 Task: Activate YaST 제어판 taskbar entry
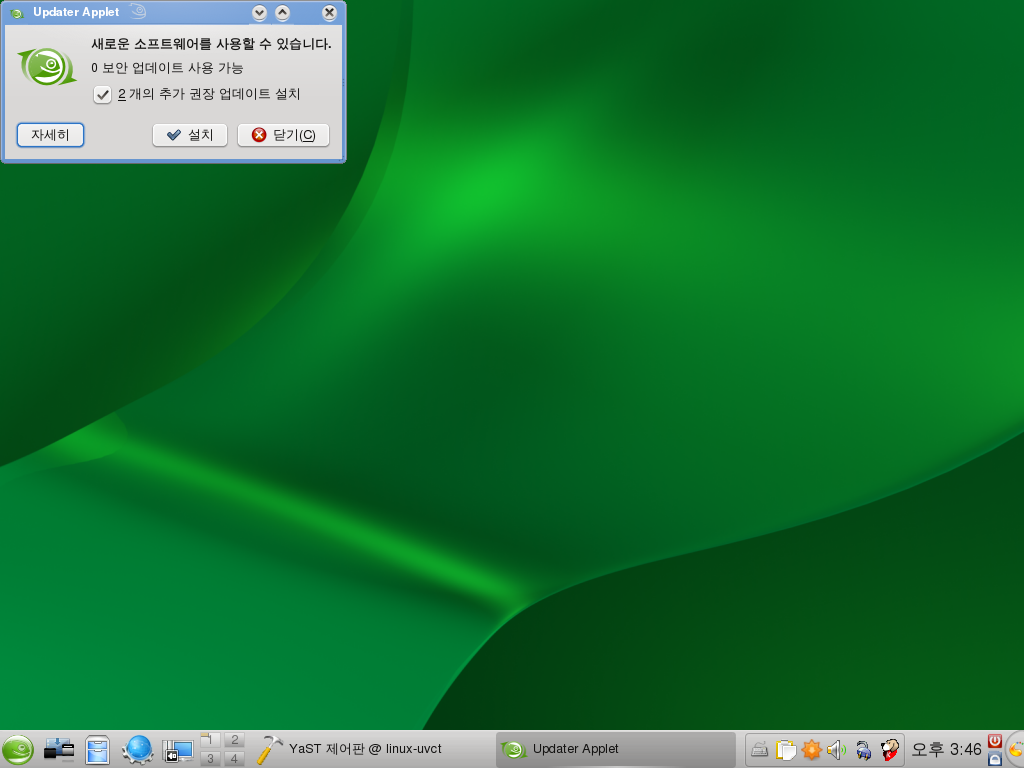(x=371, y=749)
